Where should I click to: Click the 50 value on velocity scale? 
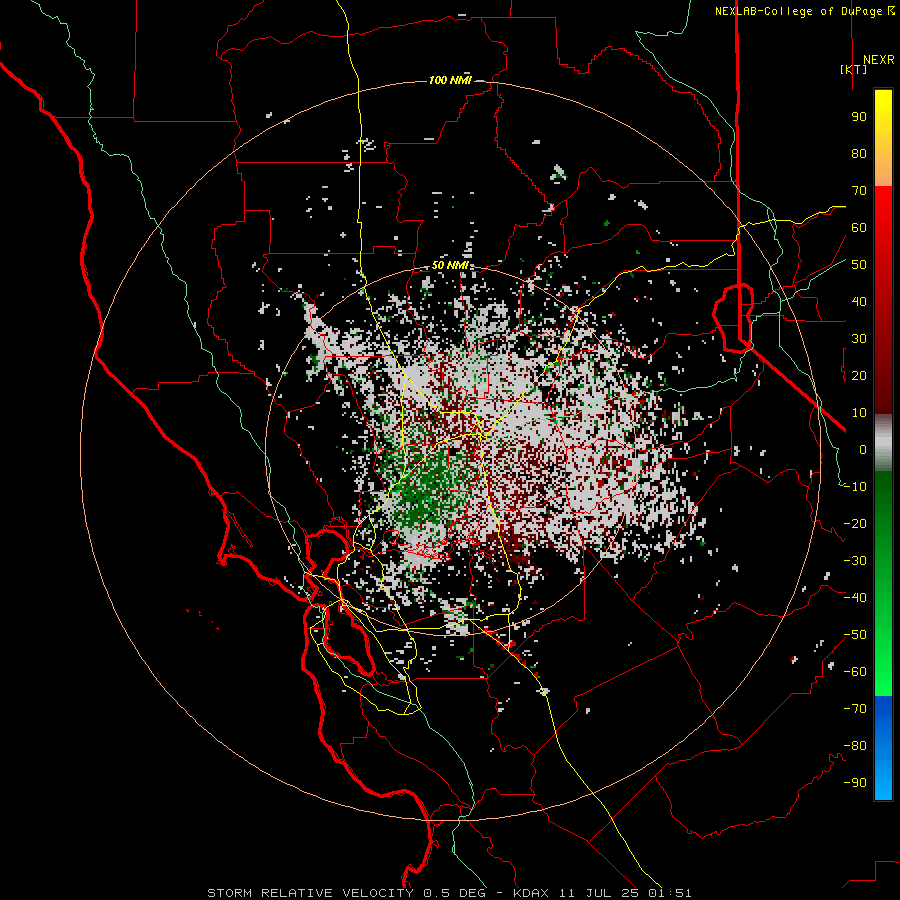click(859, 265)
